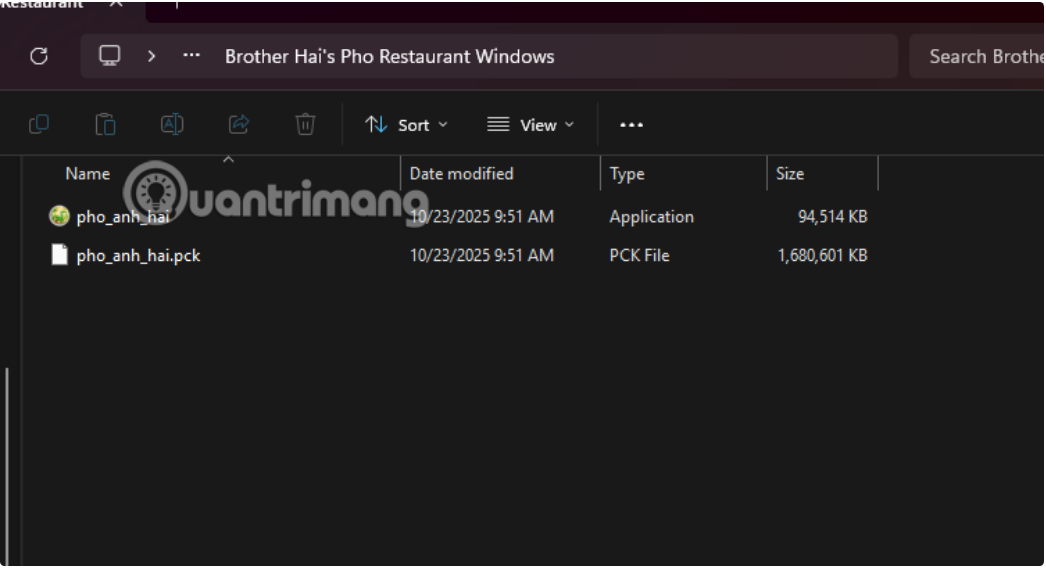Open See more options menu
Screen dimensions: 1046x569
point(631,125)
